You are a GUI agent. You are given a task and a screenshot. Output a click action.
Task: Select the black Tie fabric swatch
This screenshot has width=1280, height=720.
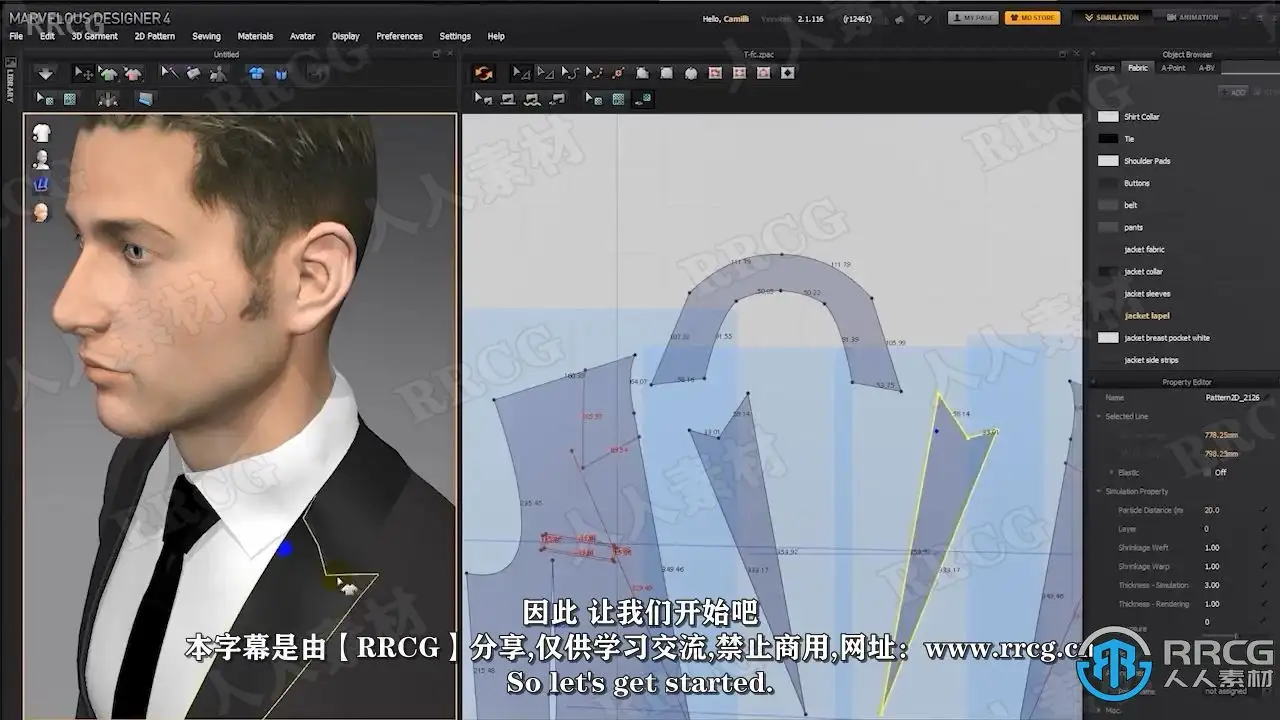[1108, 139]
